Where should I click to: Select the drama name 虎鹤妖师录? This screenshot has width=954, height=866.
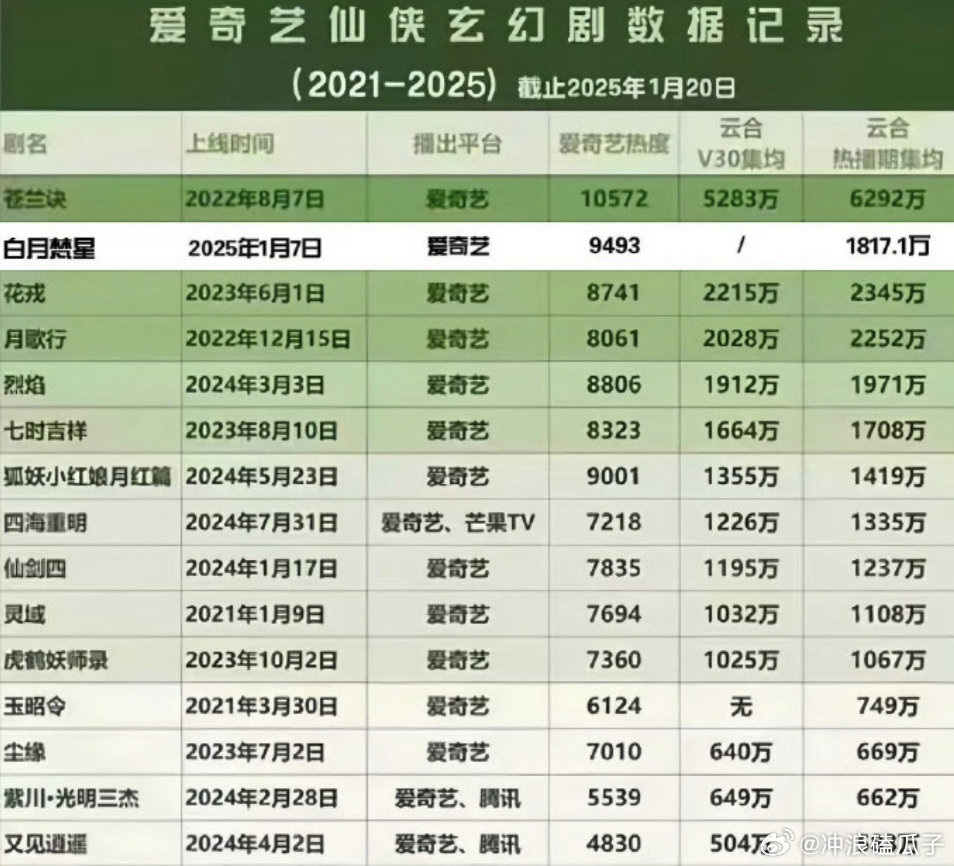click(55, 660)
